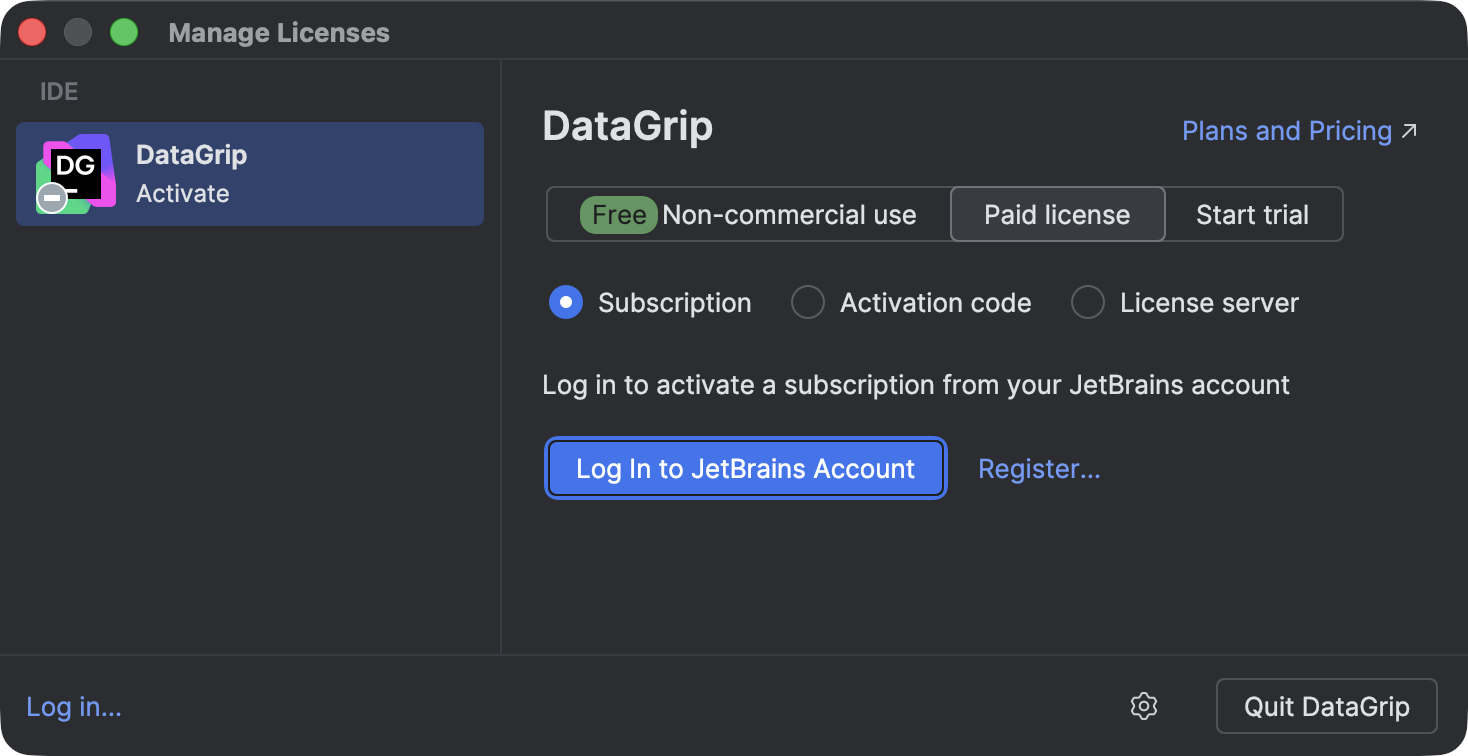This screenshot has width=1468, height=756.
Task: Click the DataGrip logo icon in sidebar
Action: (x=76, y=174)
